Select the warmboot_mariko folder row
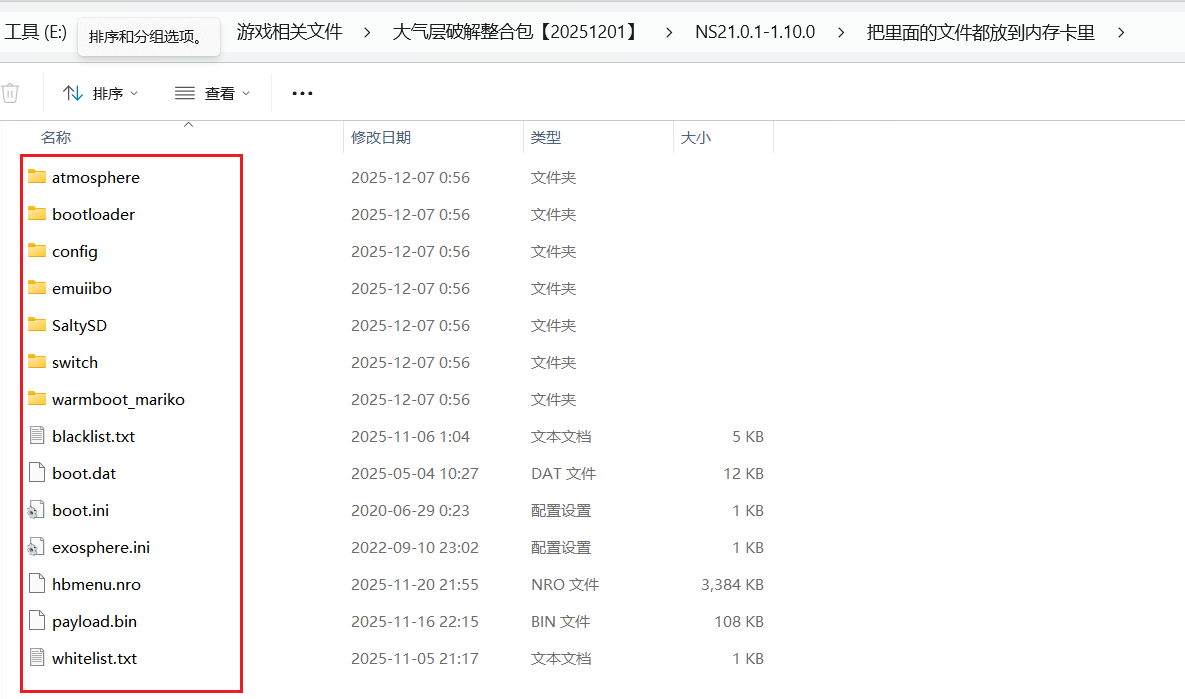Image resolution: width=1185 pixels, height=699 pixels. click(118, 399)
